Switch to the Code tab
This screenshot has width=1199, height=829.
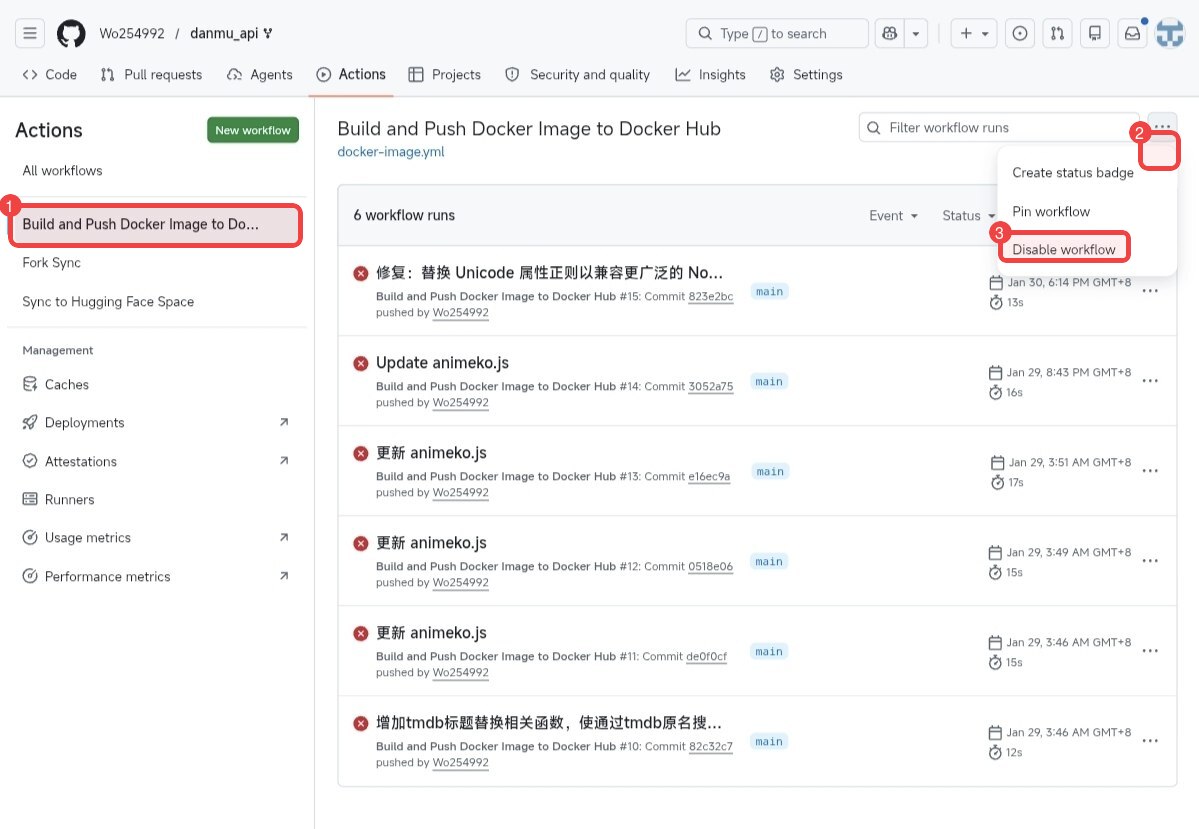(x=50, y=74)
